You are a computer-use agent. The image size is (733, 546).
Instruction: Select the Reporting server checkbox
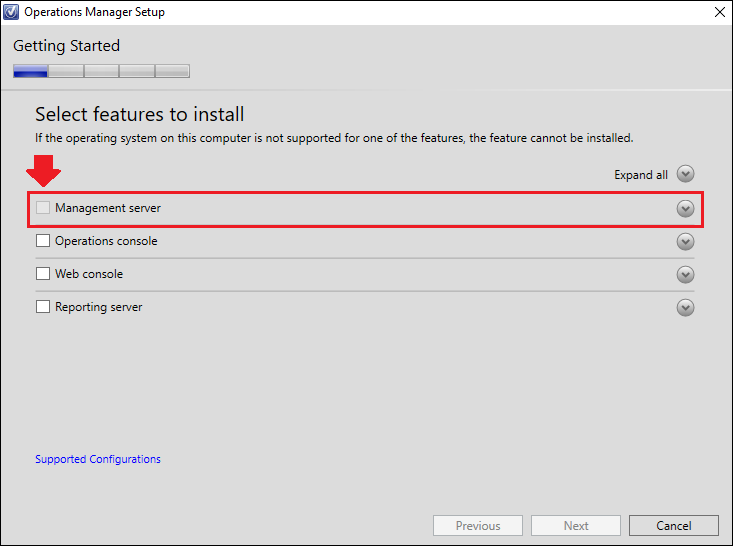(43, 307)
